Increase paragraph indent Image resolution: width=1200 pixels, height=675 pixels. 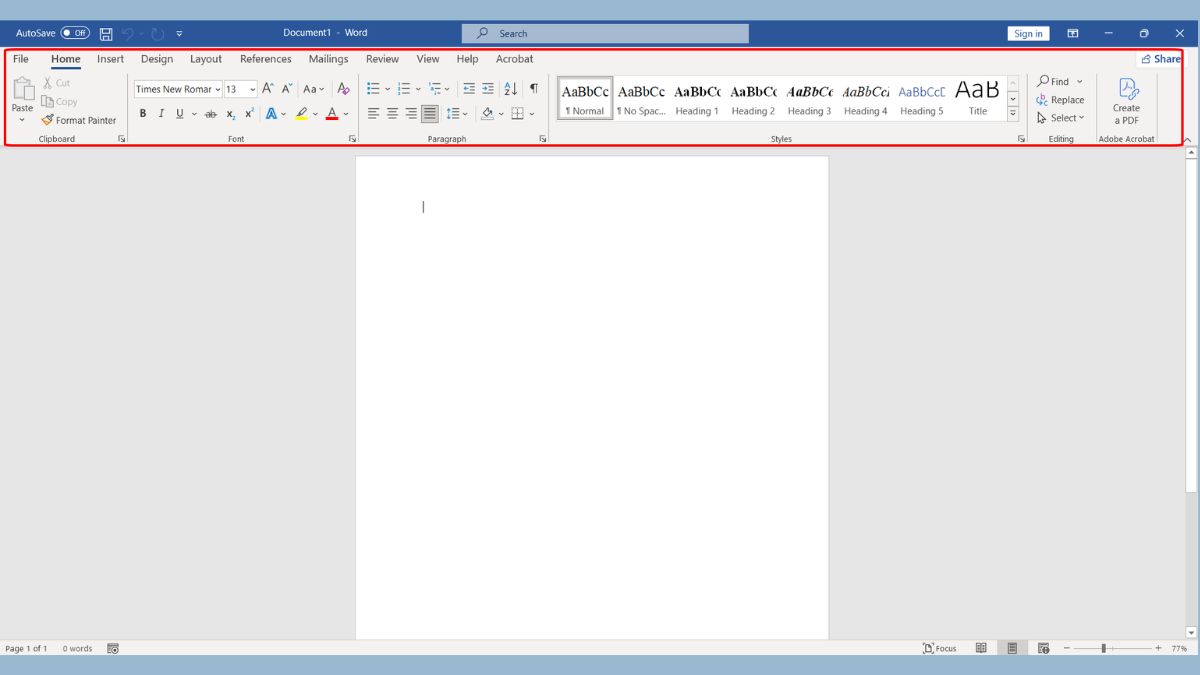[x=488, y=89]
